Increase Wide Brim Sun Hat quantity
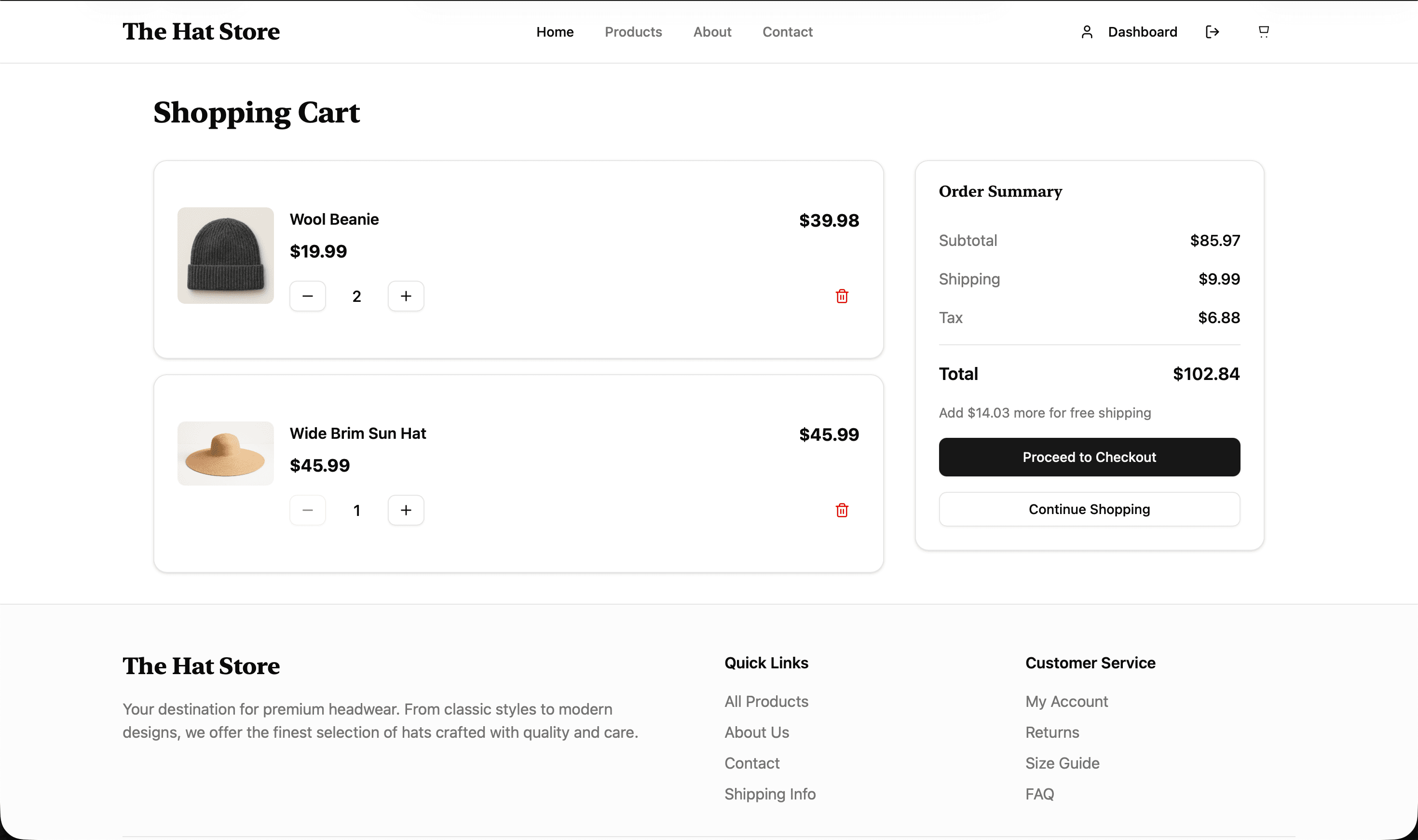Image resolution: width=1418 pixels, height=840 pixels. tap(406, 510)
